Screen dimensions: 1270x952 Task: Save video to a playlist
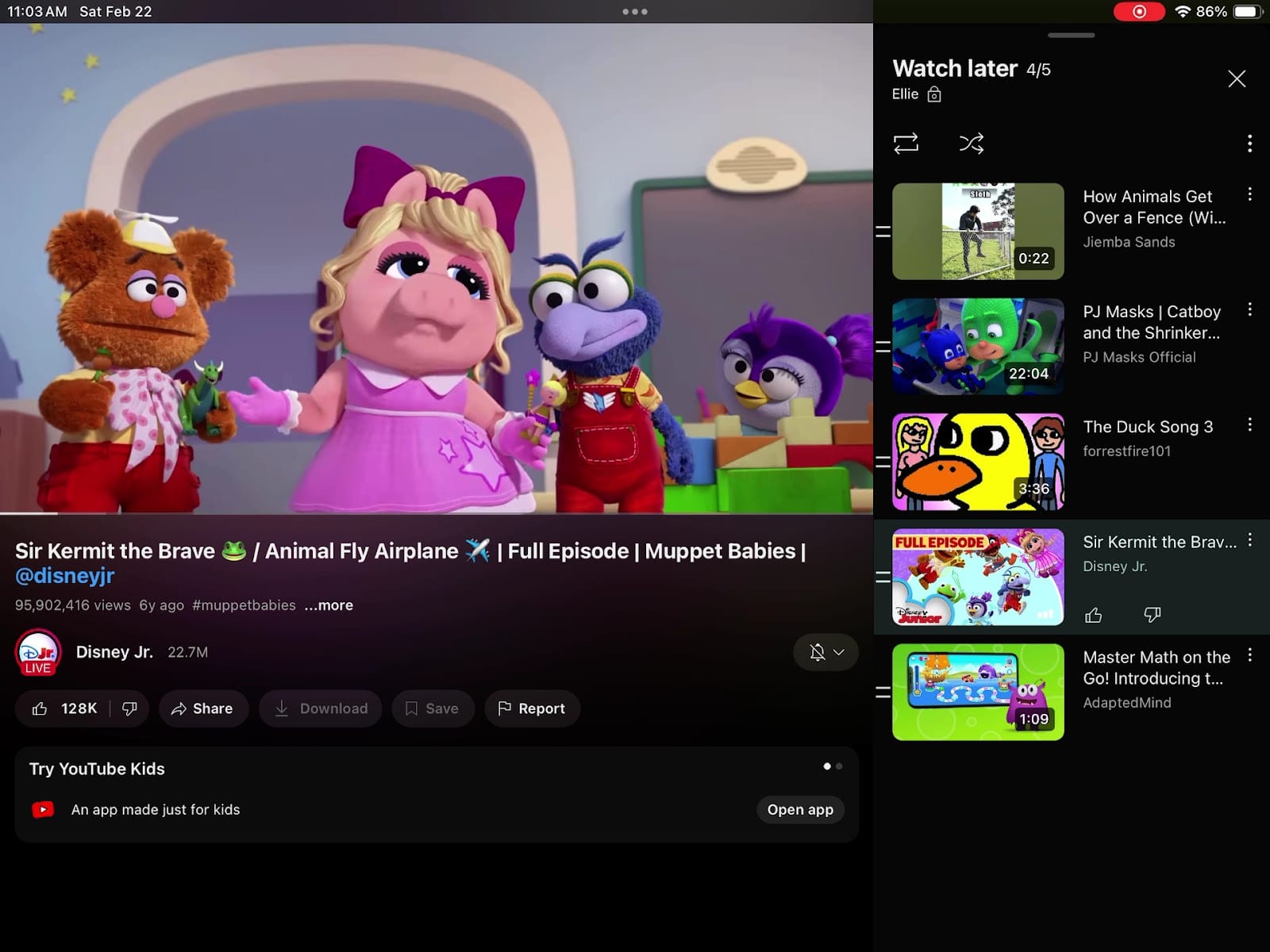point(433,708)
